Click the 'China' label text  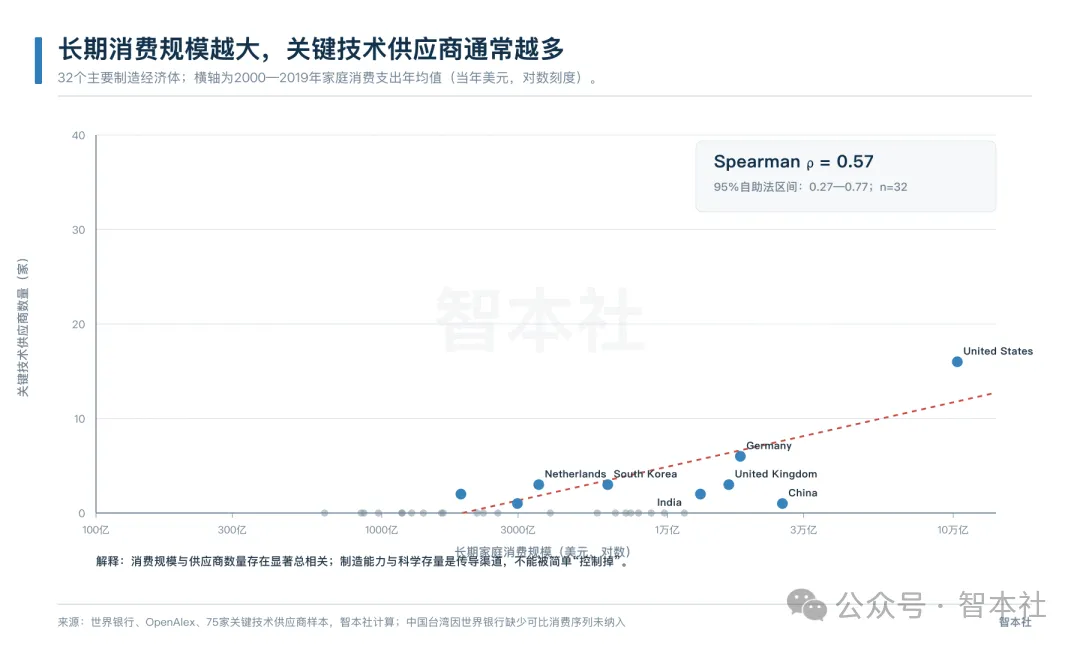tap(802, 493)
